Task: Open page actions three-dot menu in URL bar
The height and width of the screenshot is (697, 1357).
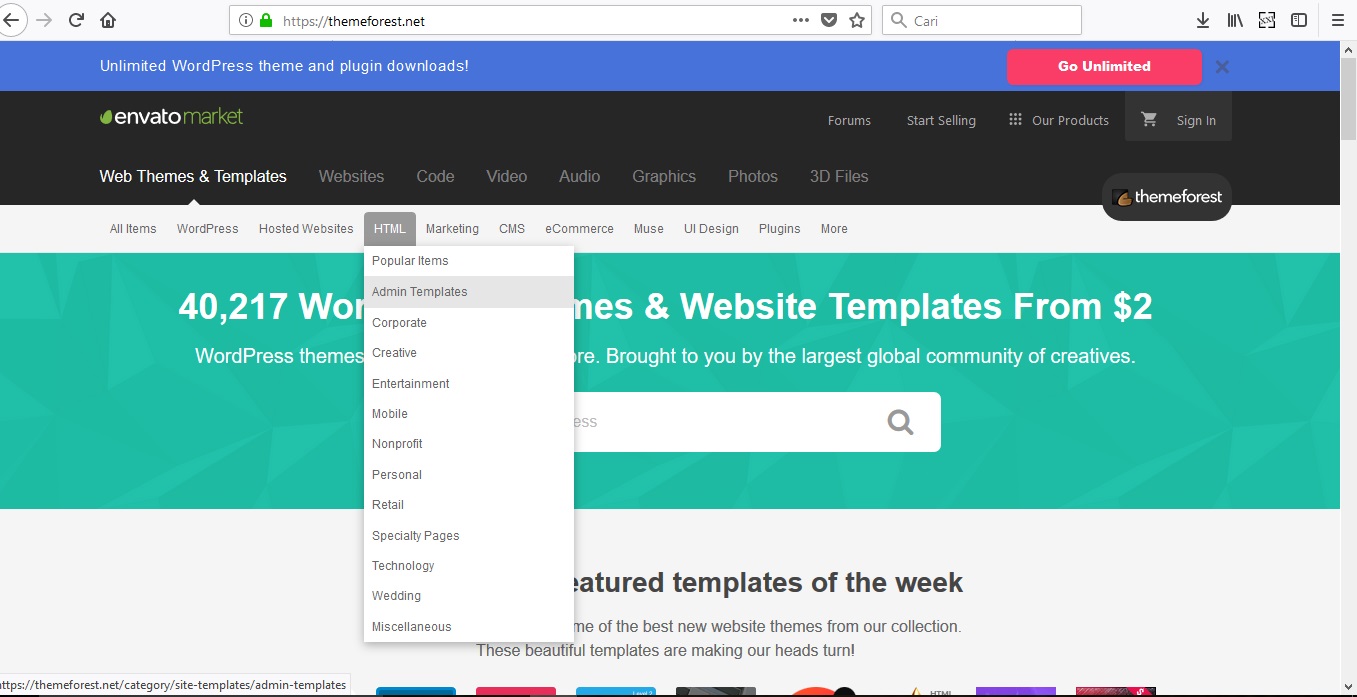Action: click(801, 20)
